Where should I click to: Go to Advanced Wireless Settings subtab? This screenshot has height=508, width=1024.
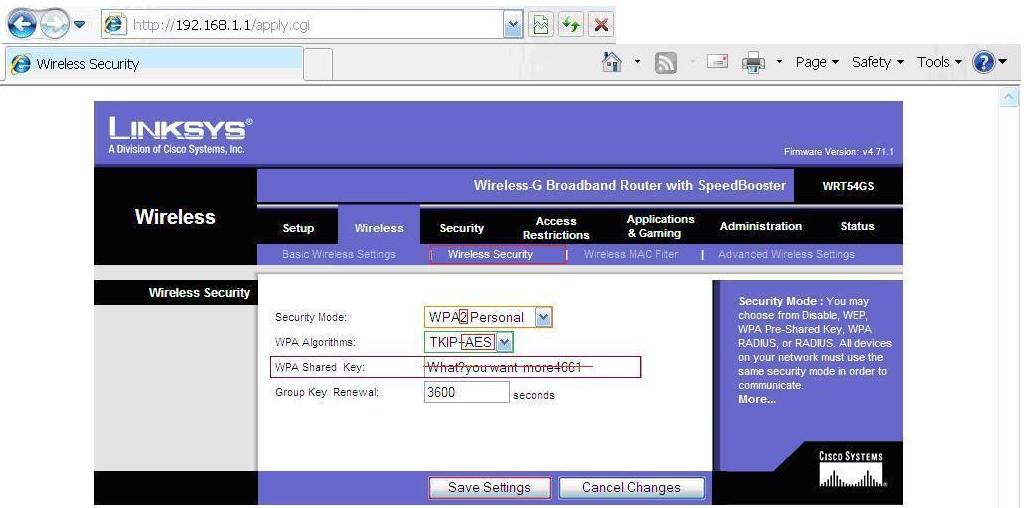(786, 254)
